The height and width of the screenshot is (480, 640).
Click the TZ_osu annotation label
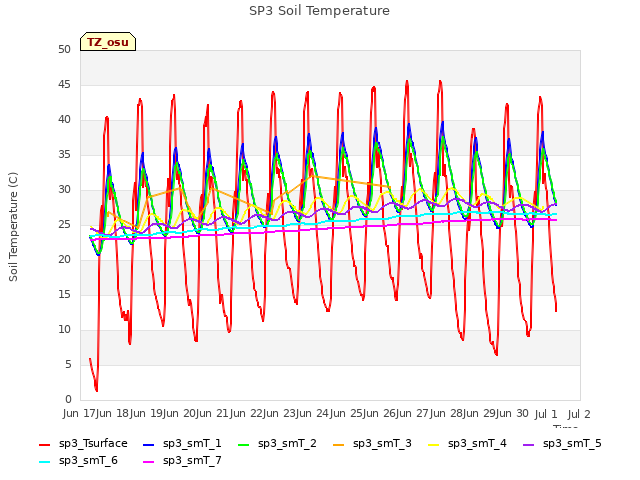click(x=108, y=42)
